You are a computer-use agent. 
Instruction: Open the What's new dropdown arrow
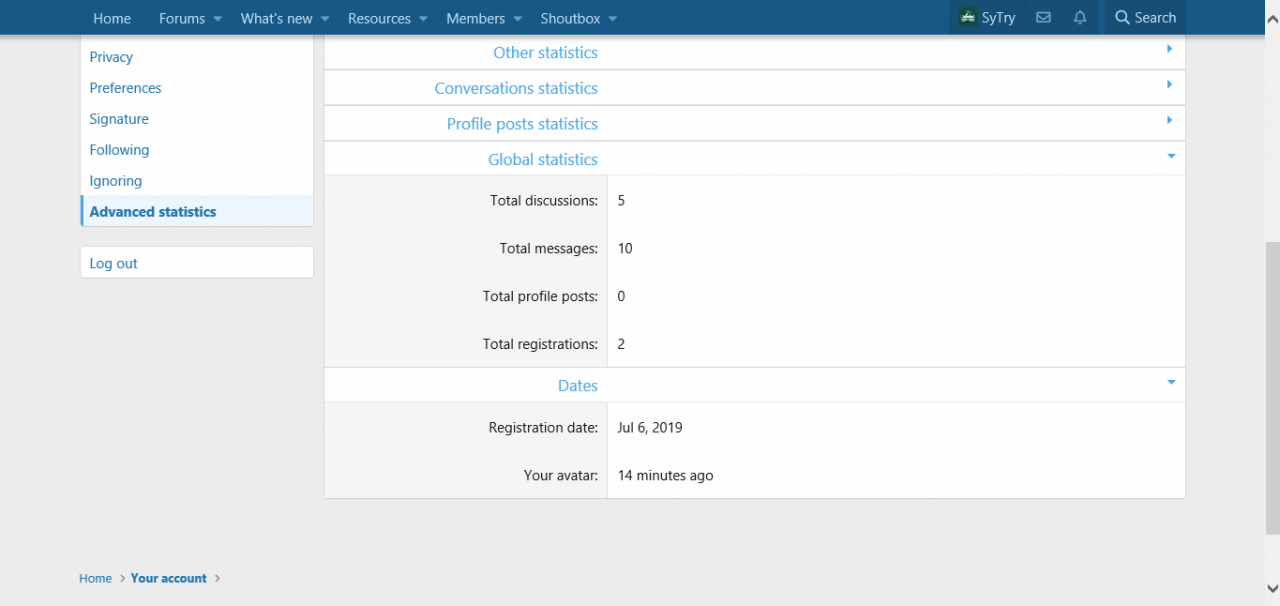[x=325, y=19]
